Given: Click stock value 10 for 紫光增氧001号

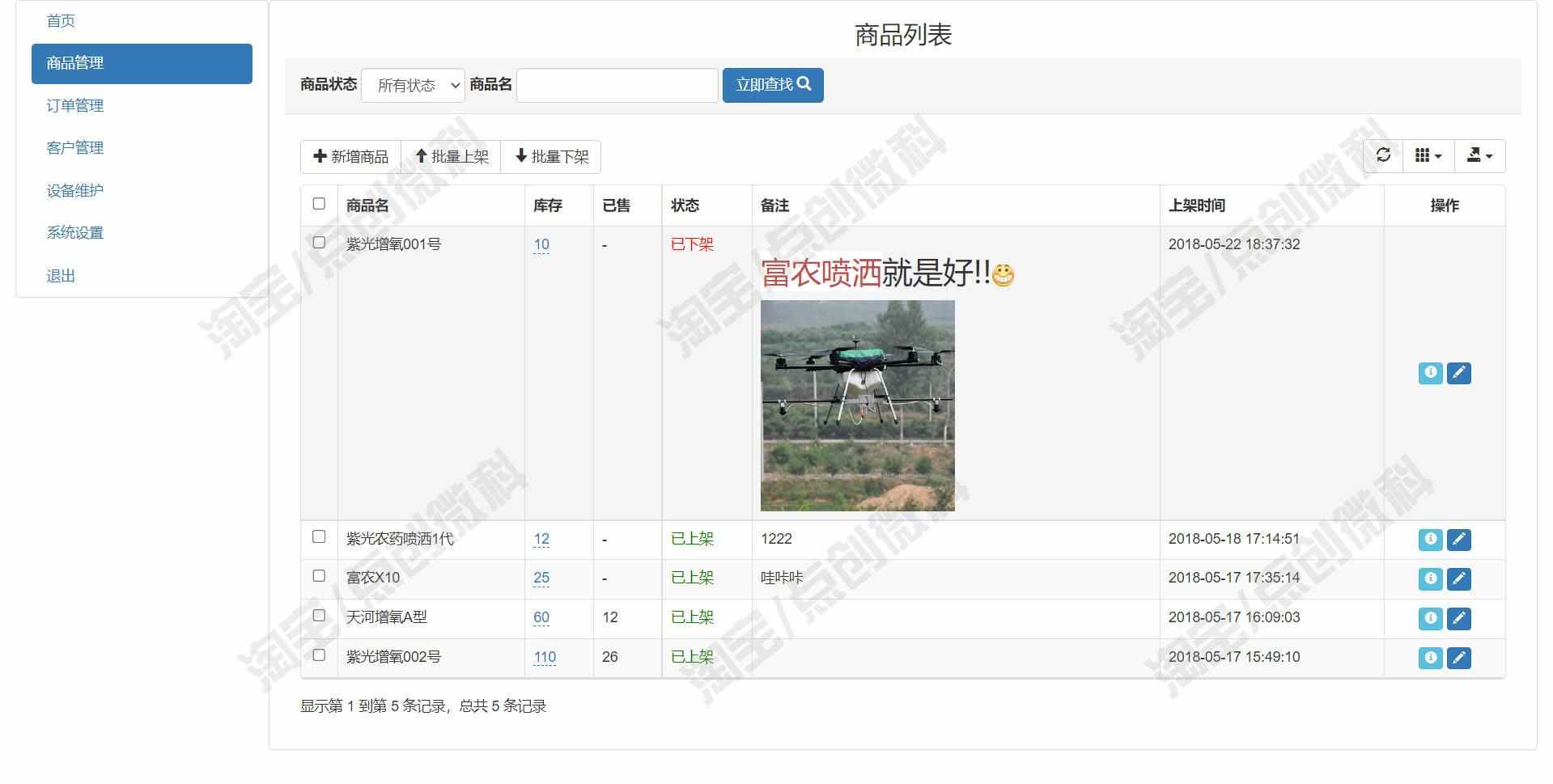Looking at the screenshot, I should coord(541,244).
